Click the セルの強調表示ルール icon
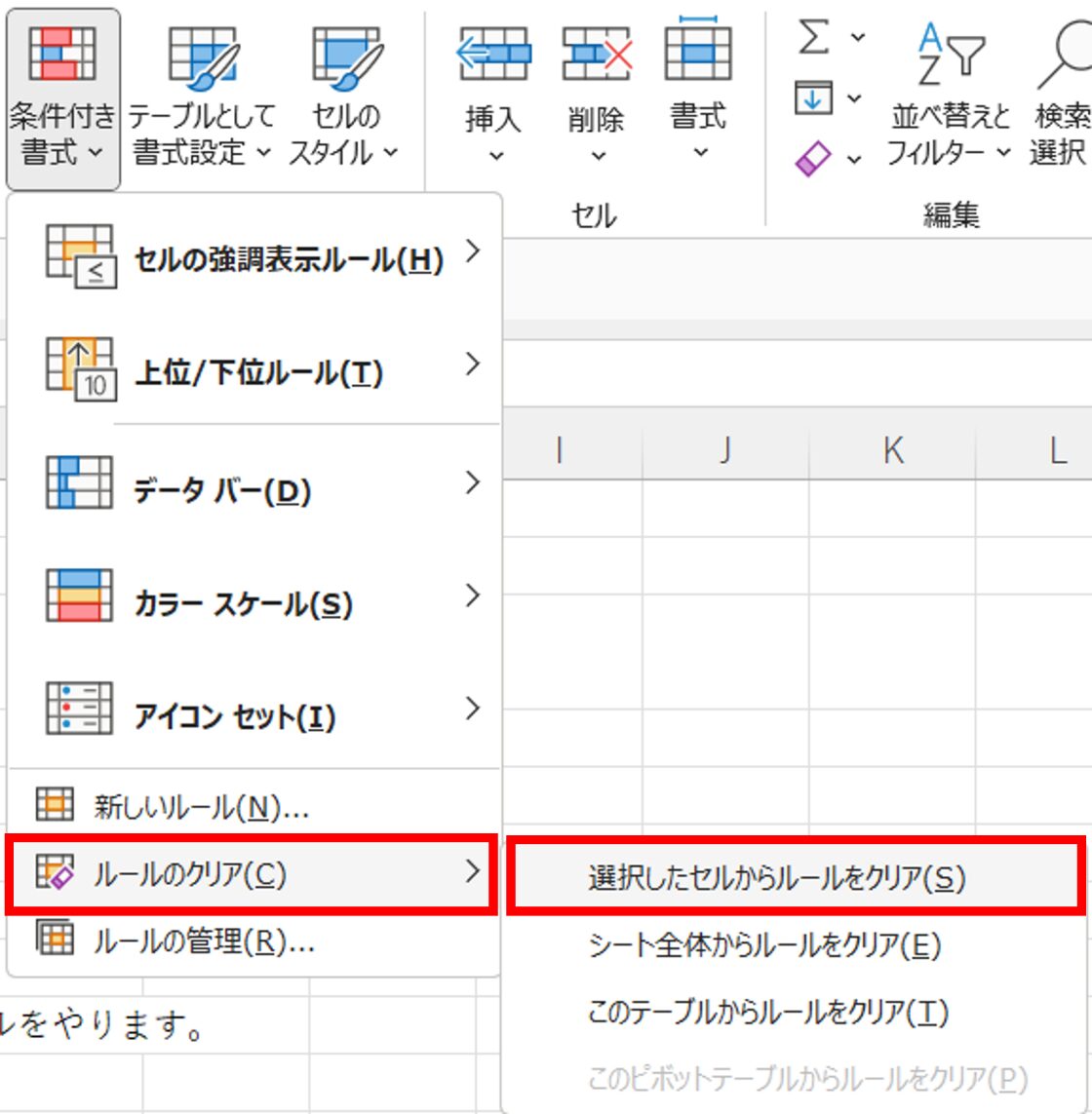 pos(80,256)
